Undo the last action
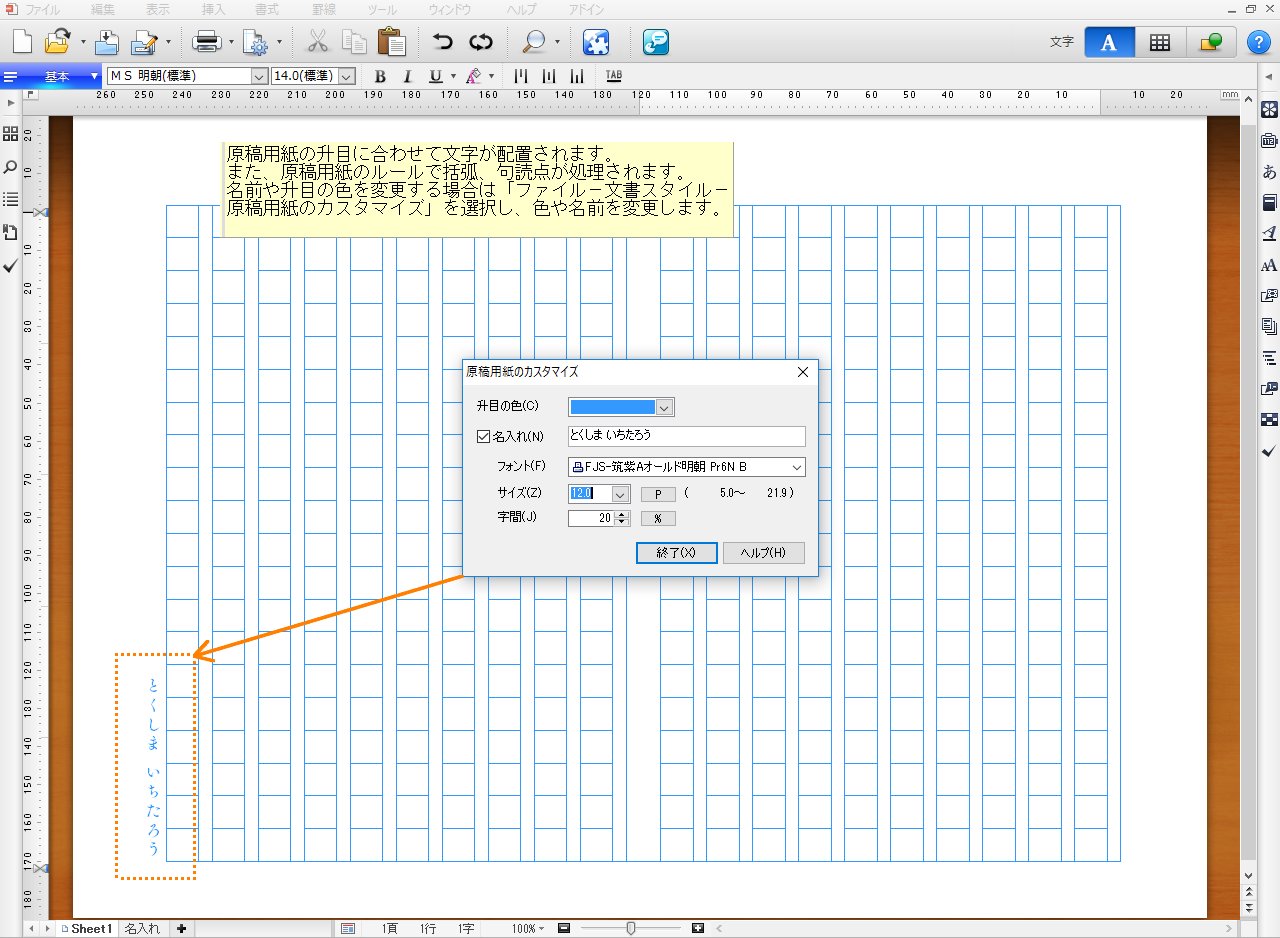 443,42
